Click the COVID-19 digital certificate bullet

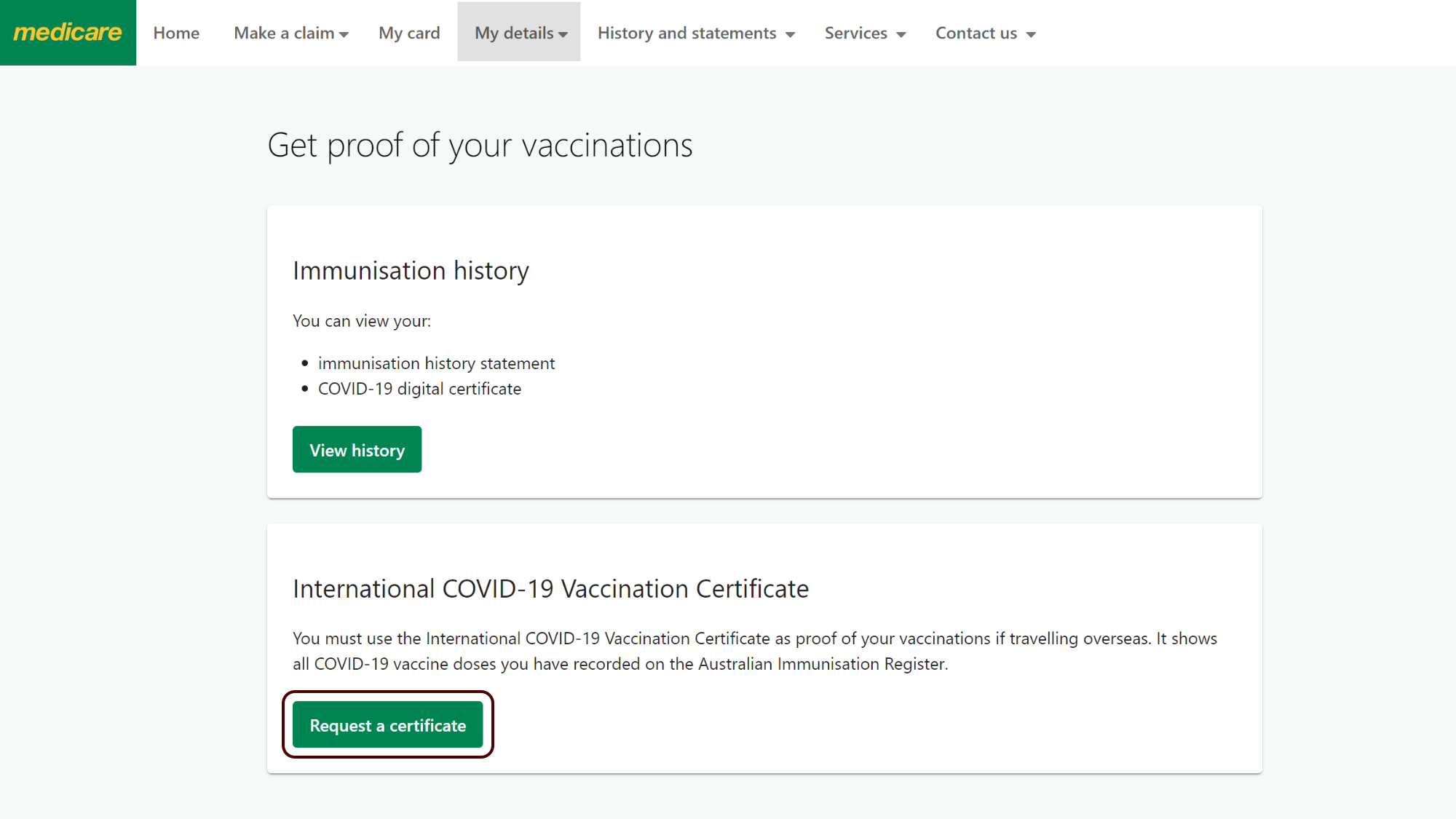pos(419,389)
